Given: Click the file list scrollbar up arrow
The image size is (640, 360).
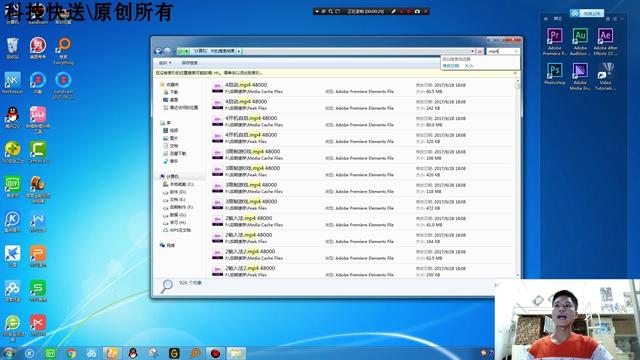Looking at the screenshot, I should point(518,81).
